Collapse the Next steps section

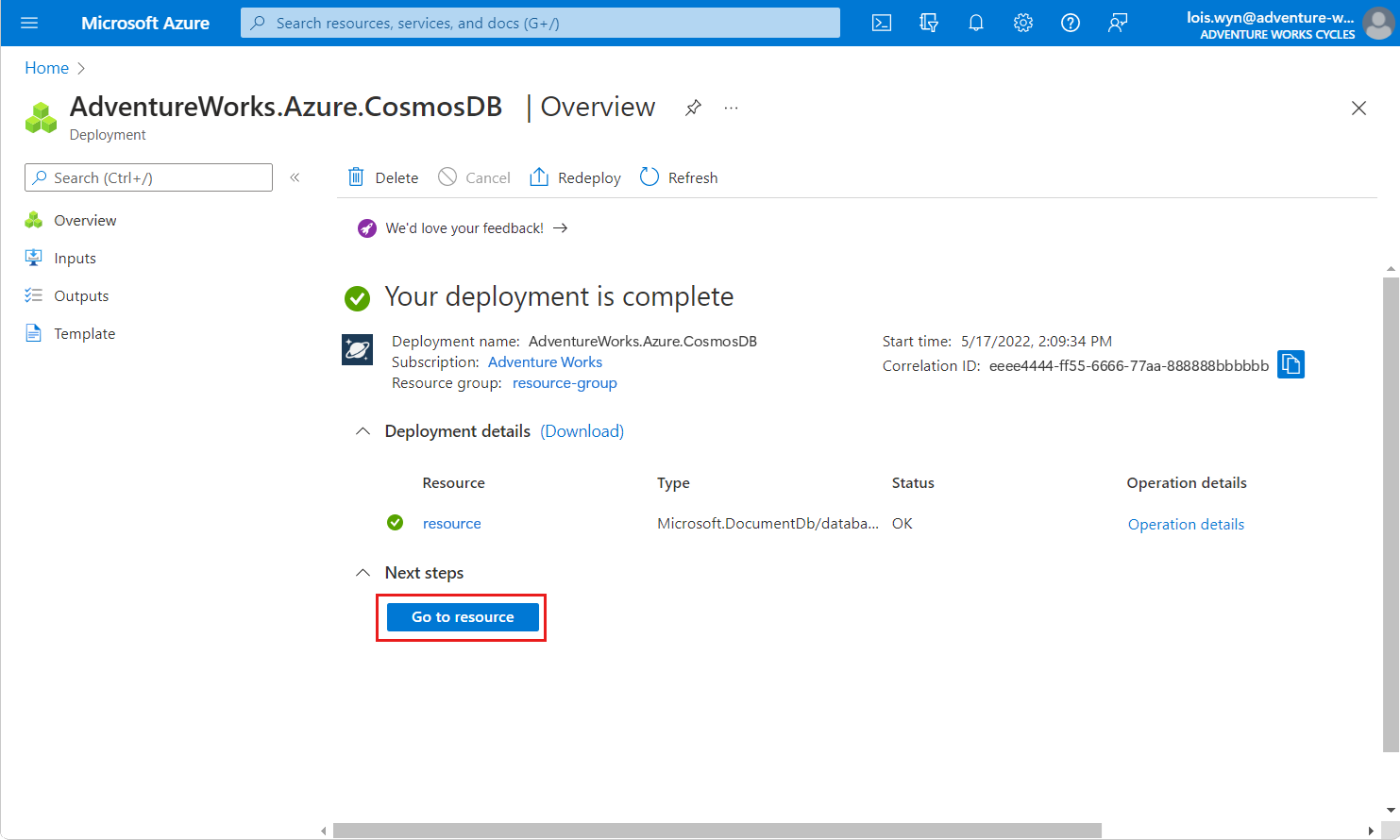tap(363, 573)
